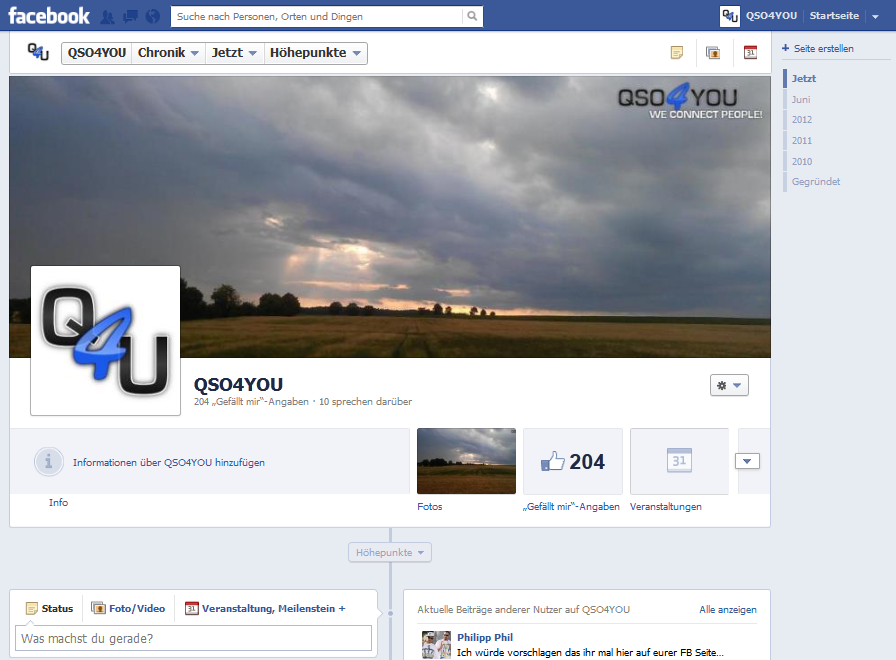Open the gear settings dropdown
Viewport: 896px width, 660px height.
point(729,385)
